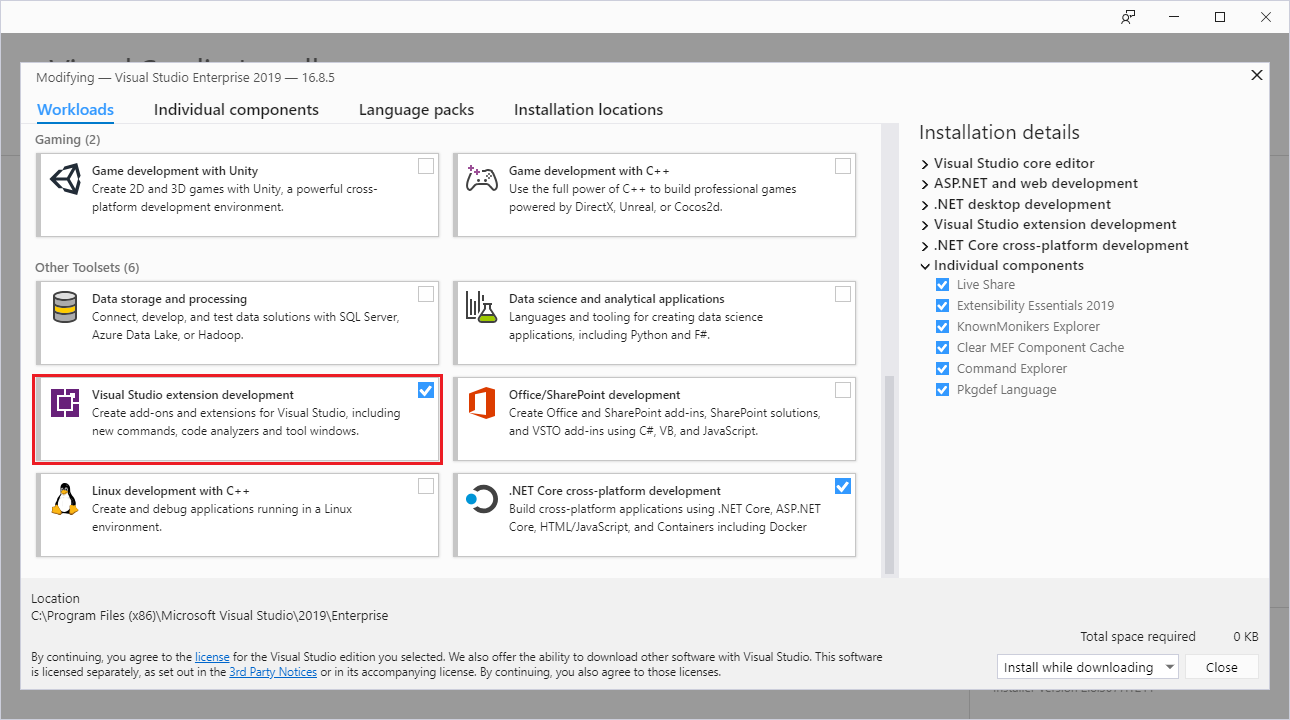Click the Close button
The image size is (1290, 720).
(x=1221, y=667)
